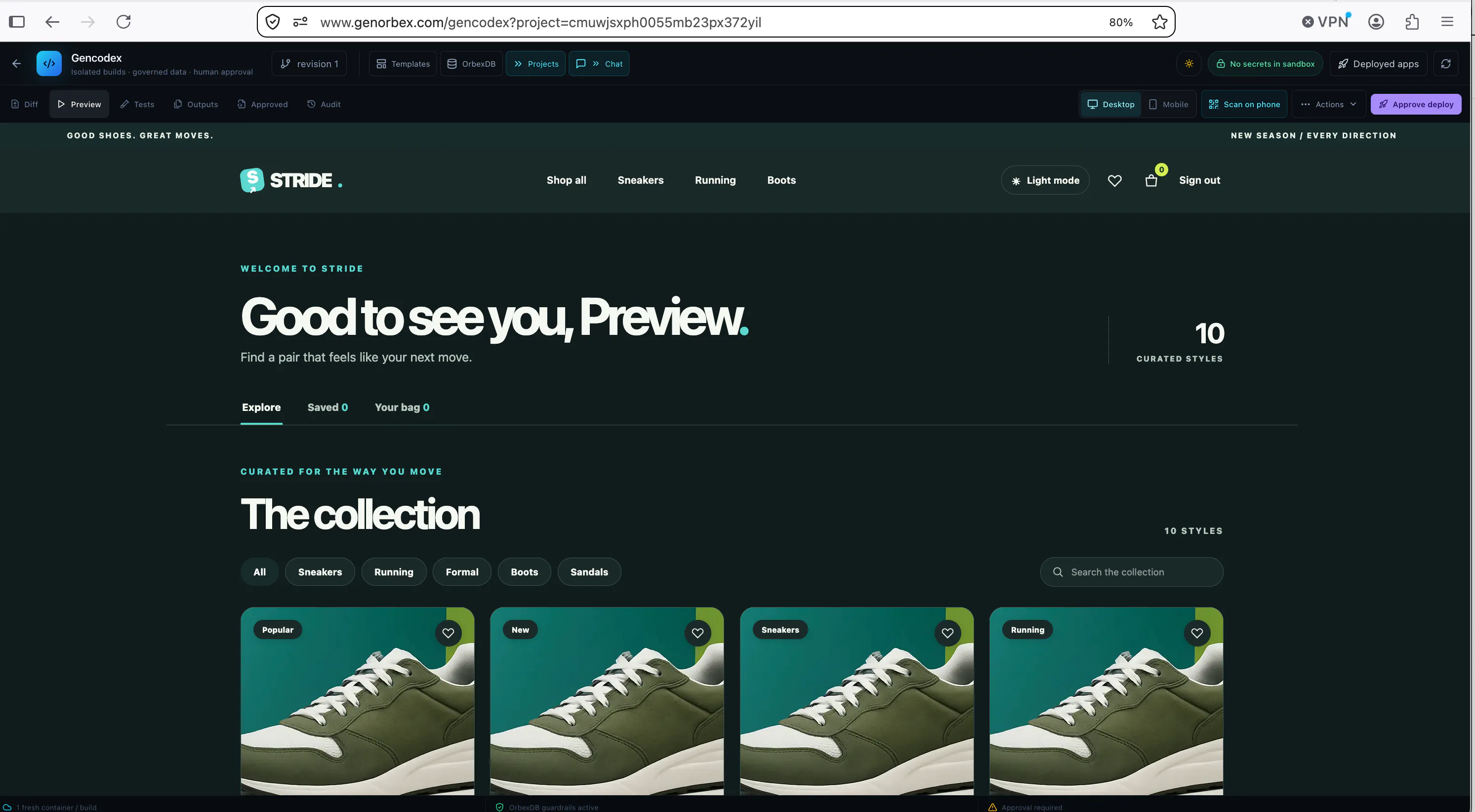Image resolution: width=1475 pixels, height=812 pixels.
Task: Switch to the Saved 0 tab
Action: [328, 407]
